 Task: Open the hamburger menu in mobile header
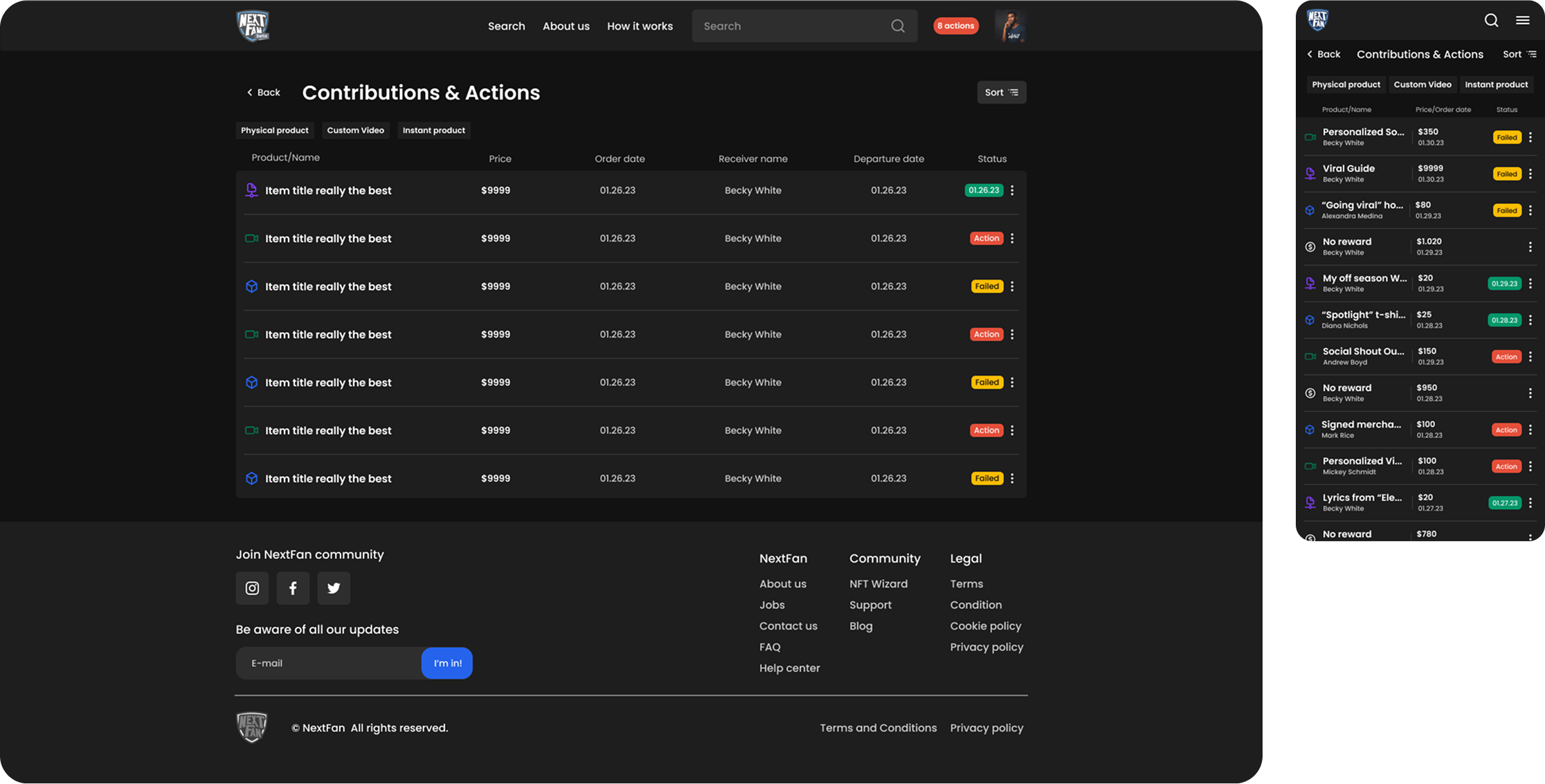(x=1523, y=20)
